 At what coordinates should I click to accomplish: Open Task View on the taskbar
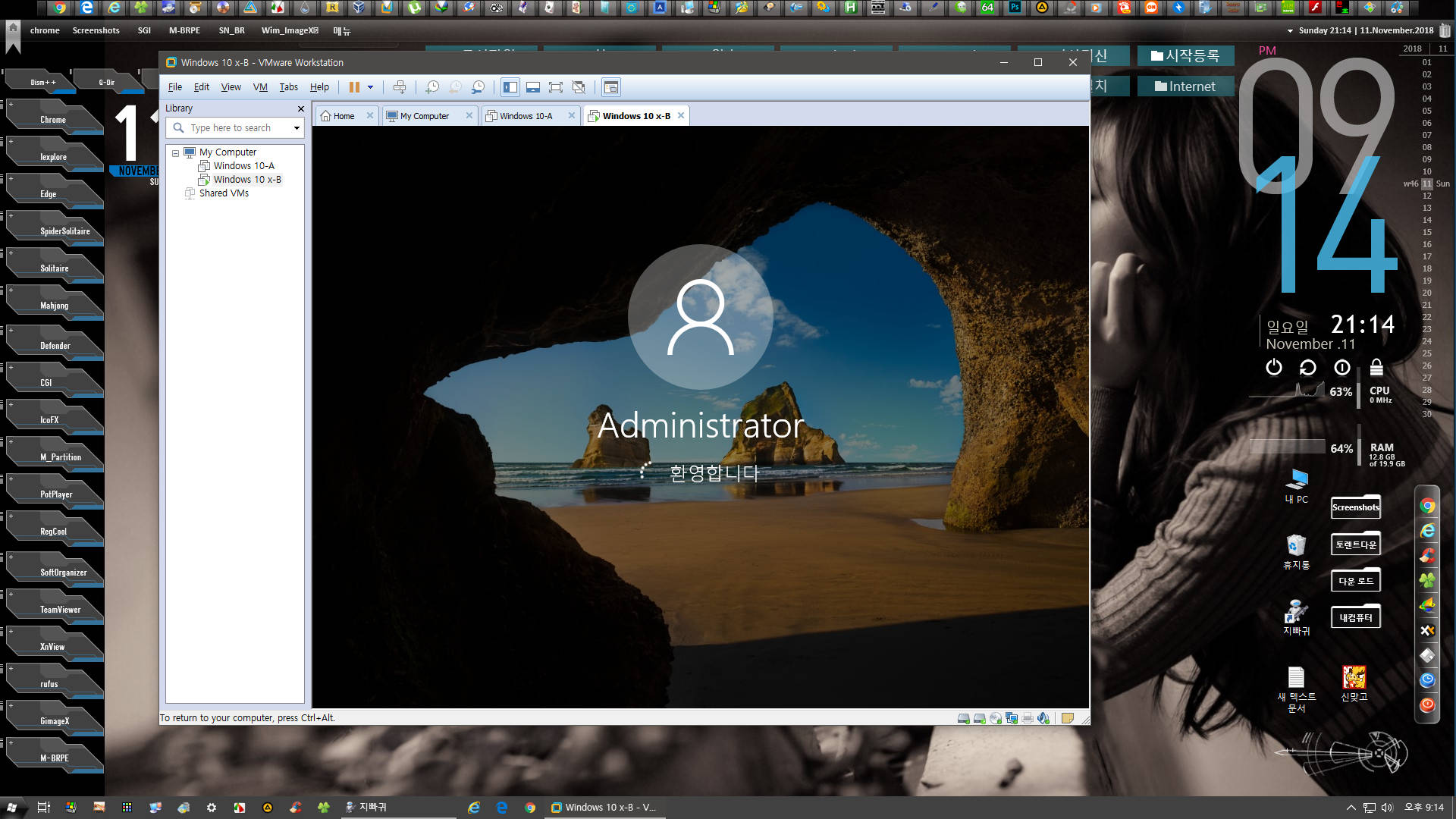click(43, 808)
